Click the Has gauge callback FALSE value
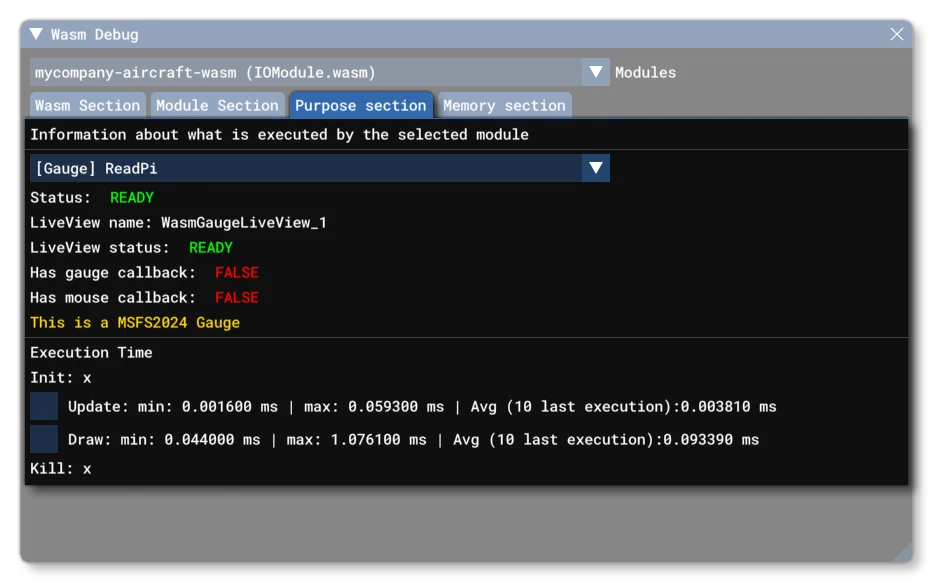Image resolution: width=933 pixels, height=583 pixels. click(x=237, y=272)
